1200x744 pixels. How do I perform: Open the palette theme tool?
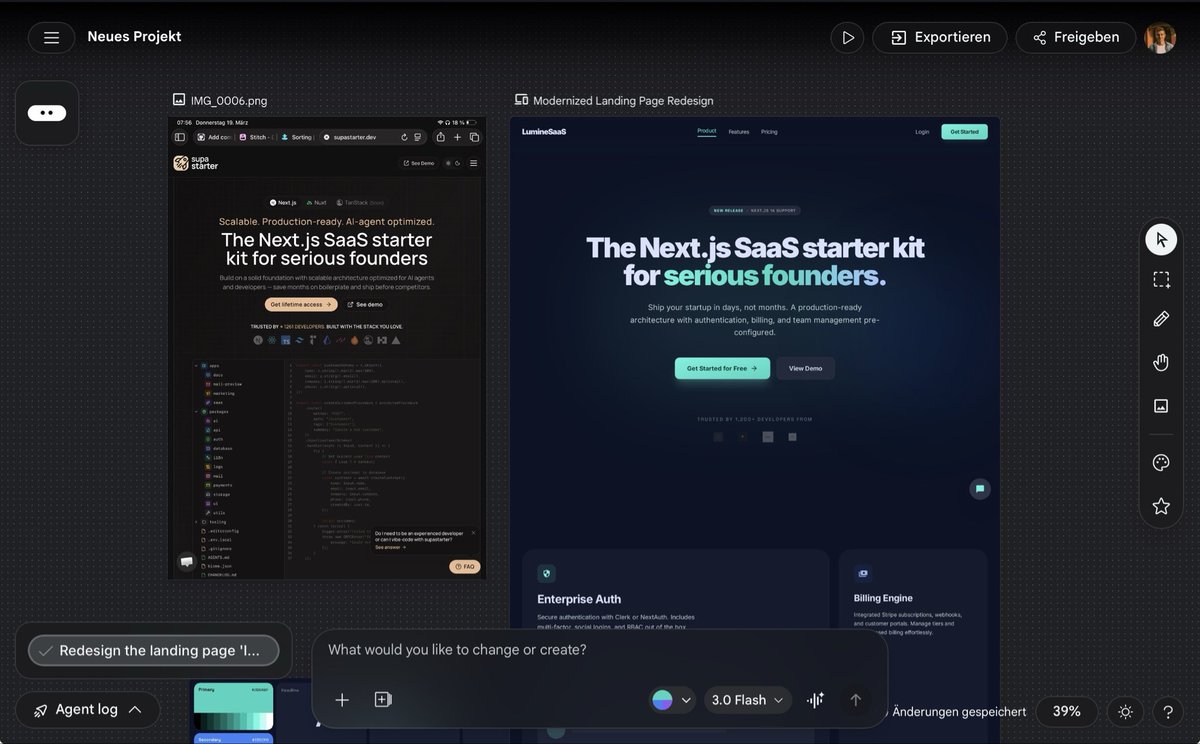[x=1161, y=463]
